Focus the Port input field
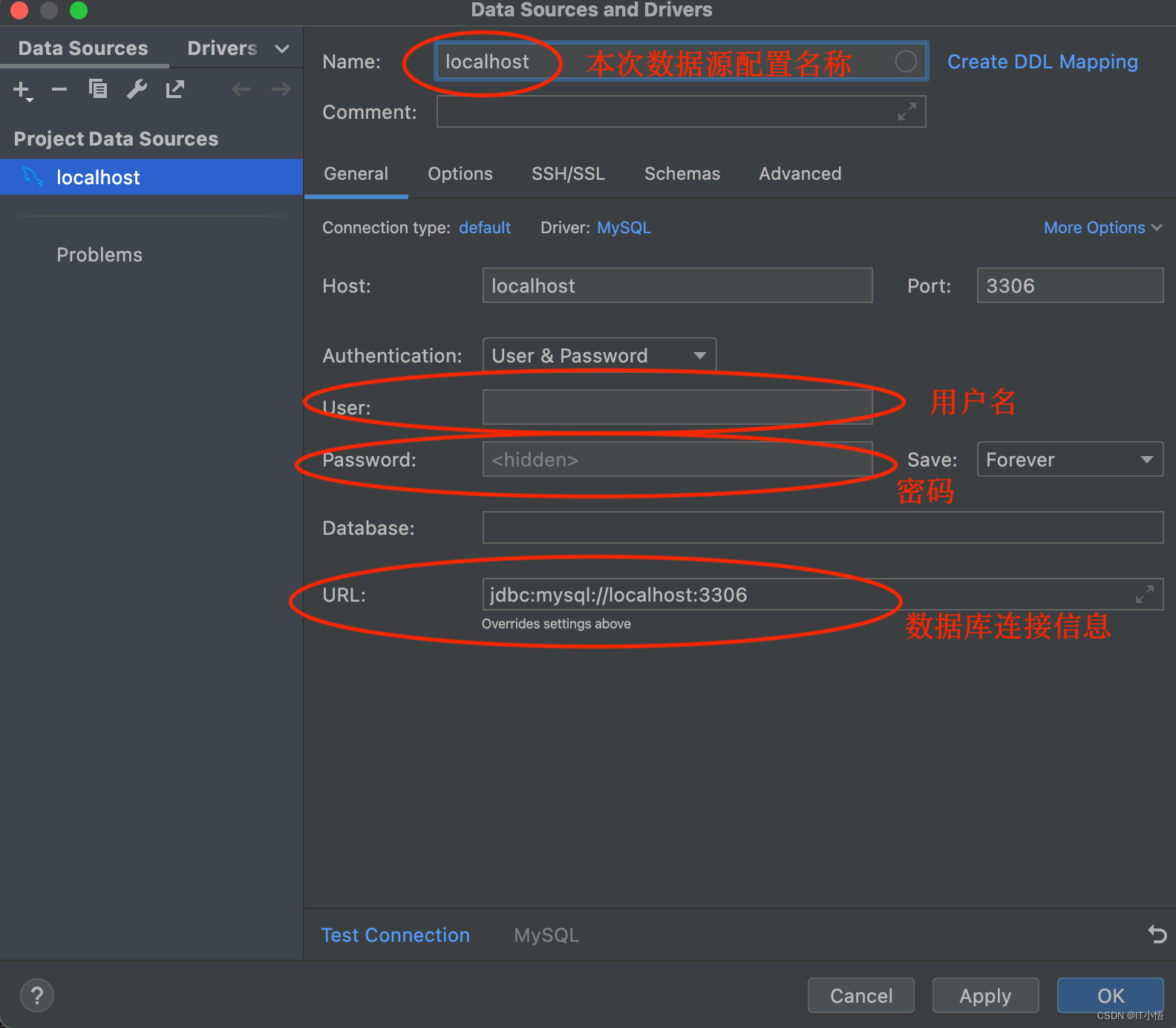 pos(1070,285)
